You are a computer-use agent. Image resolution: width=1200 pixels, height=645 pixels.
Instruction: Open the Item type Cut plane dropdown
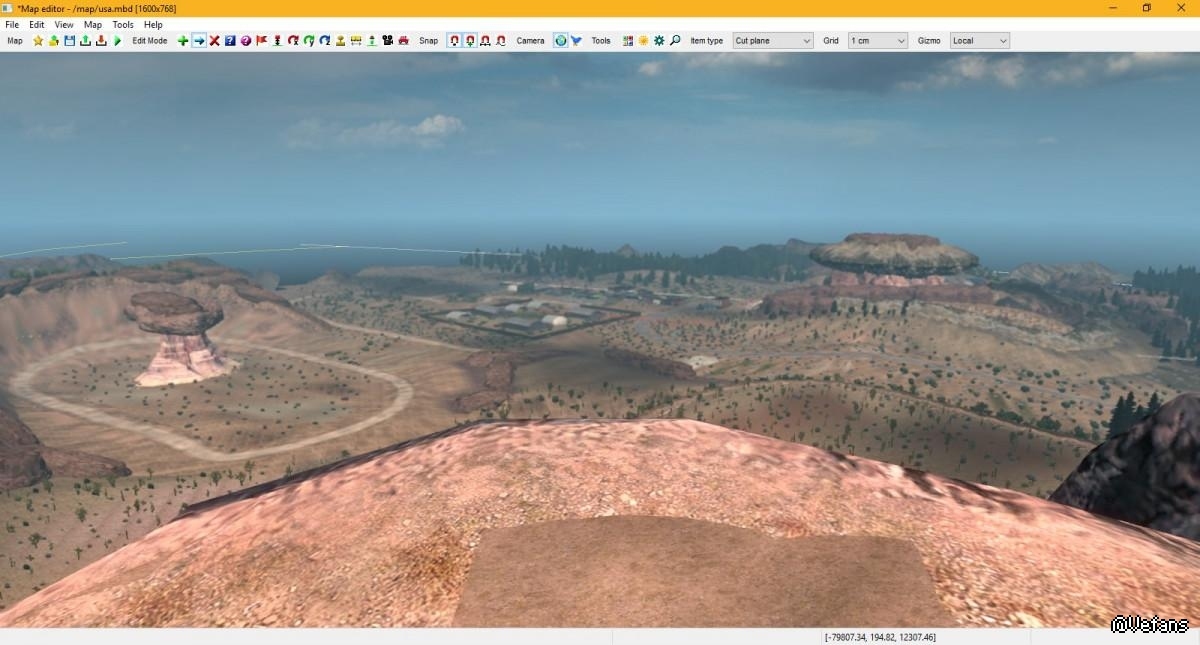click(x=772, y=41)
